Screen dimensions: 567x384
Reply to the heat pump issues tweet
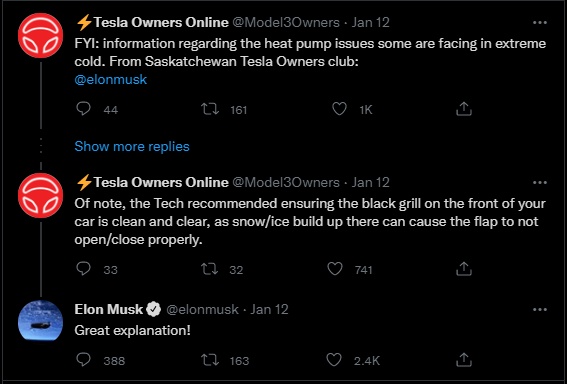tap(84, 109)
